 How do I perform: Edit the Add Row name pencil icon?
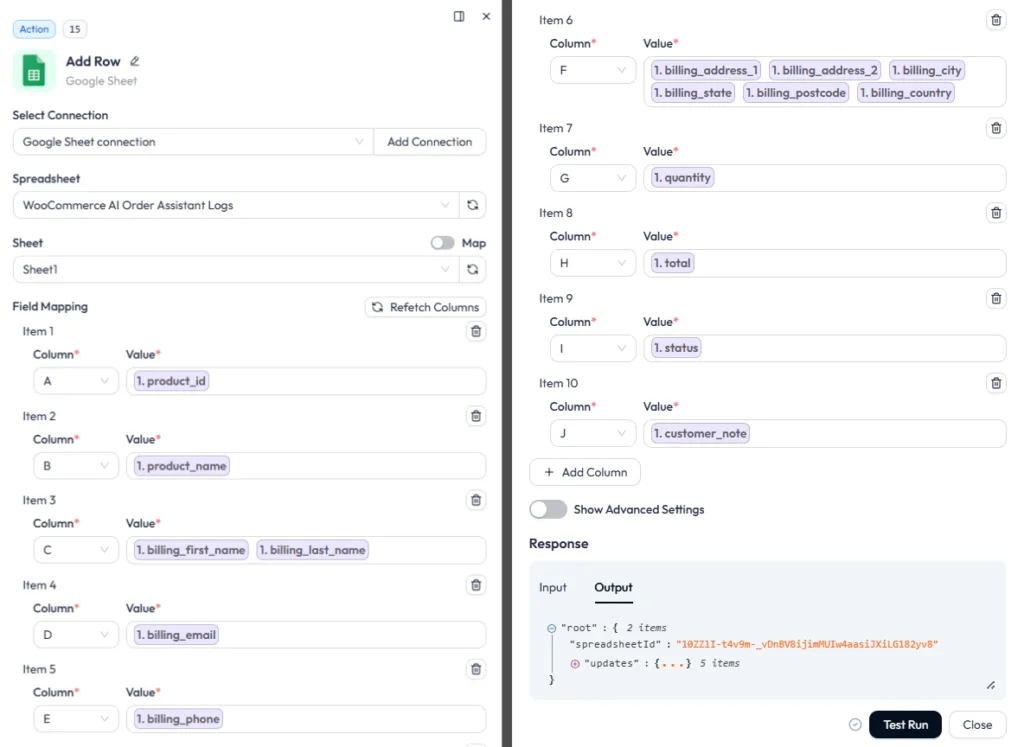(135, 61)
